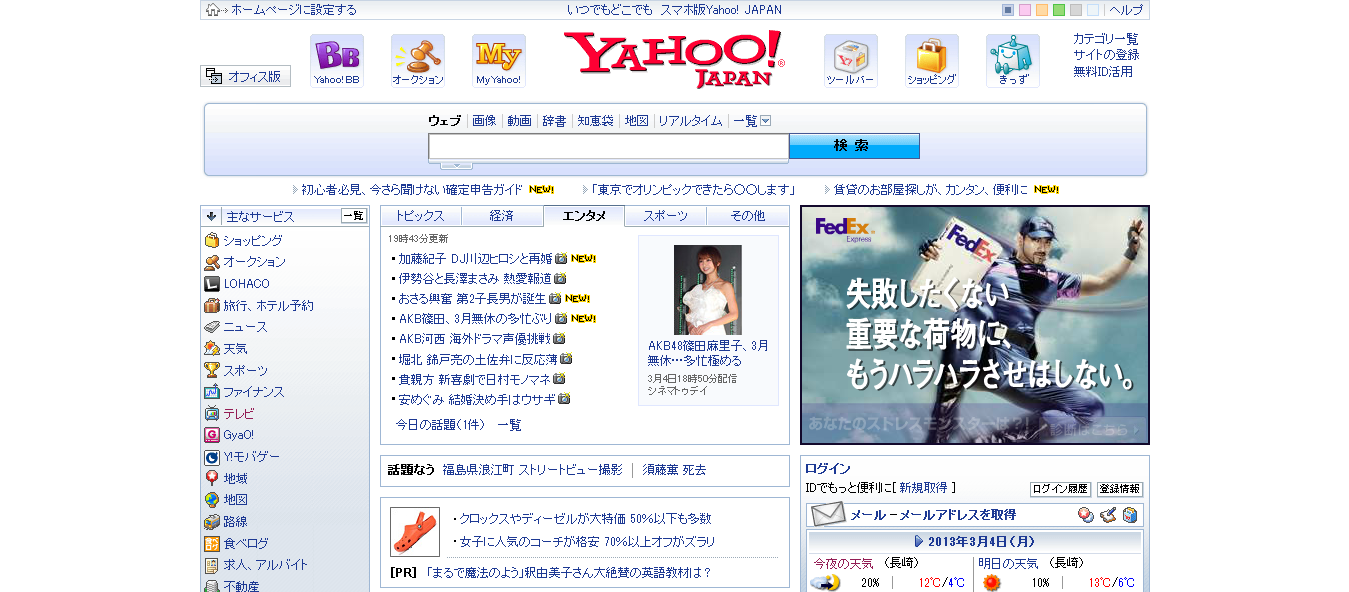Select the エンタメ tab
Viewport: 1349px width, 592px height.
(584, 216)
